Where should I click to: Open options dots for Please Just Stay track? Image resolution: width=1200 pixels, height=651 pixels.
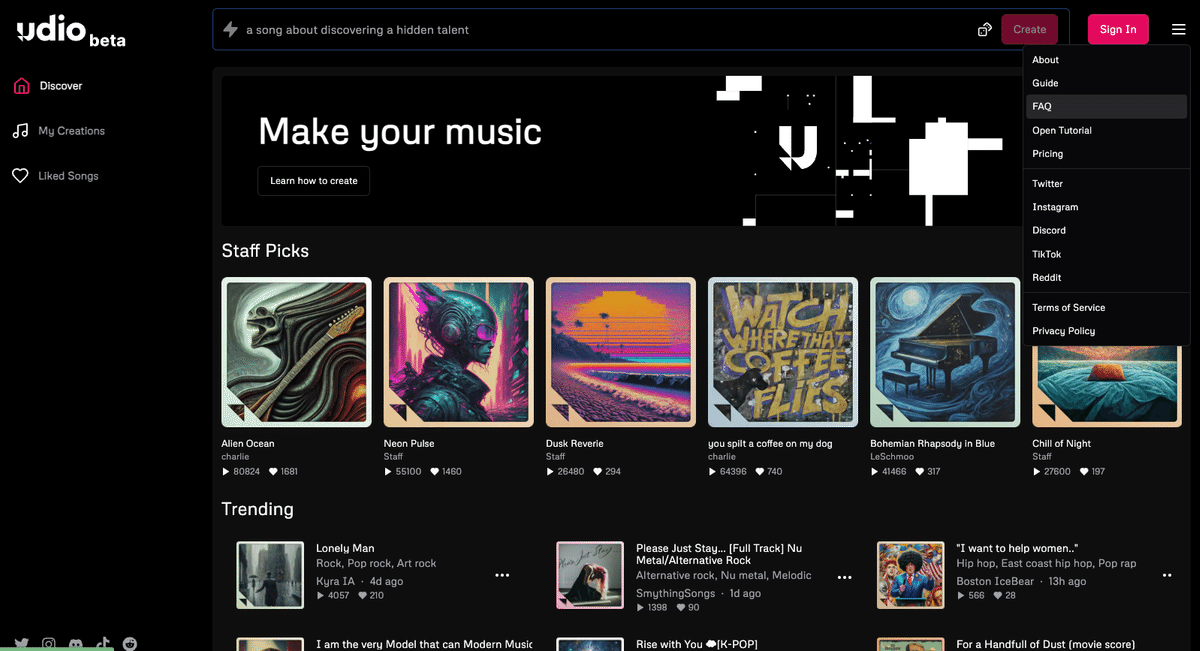[844, 577]
